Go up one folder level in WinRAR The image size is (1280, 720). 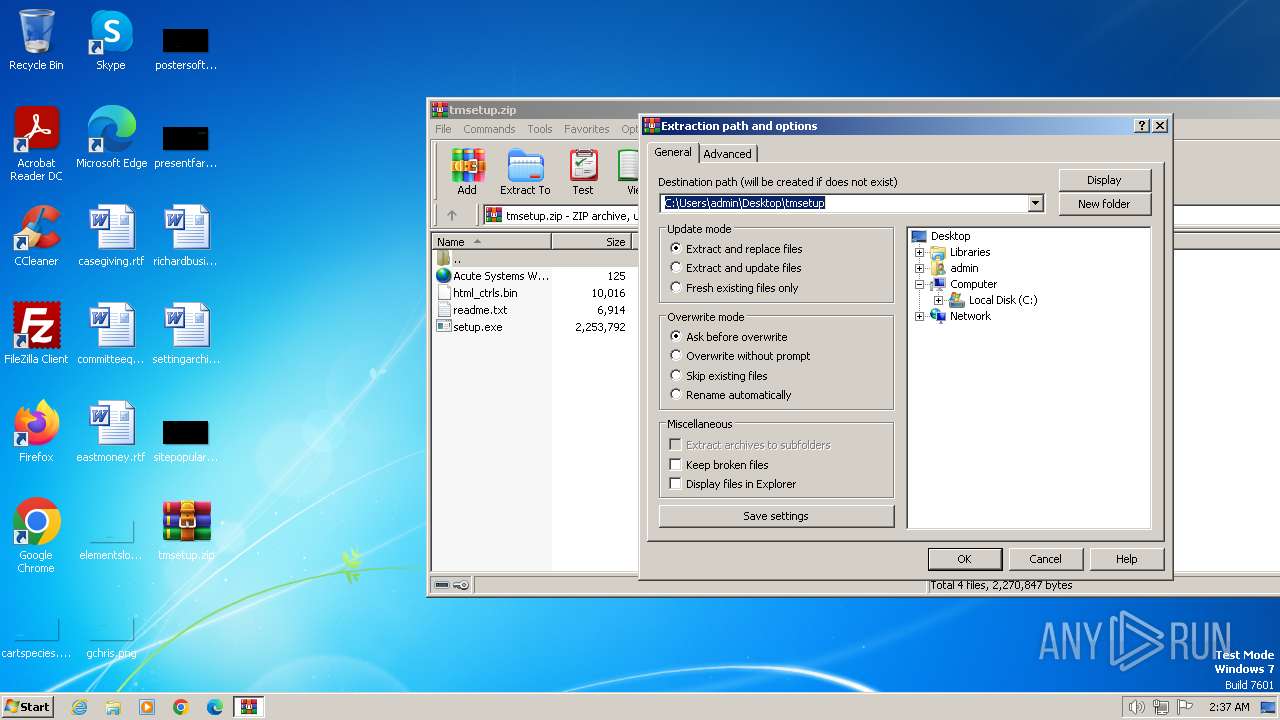452,215
